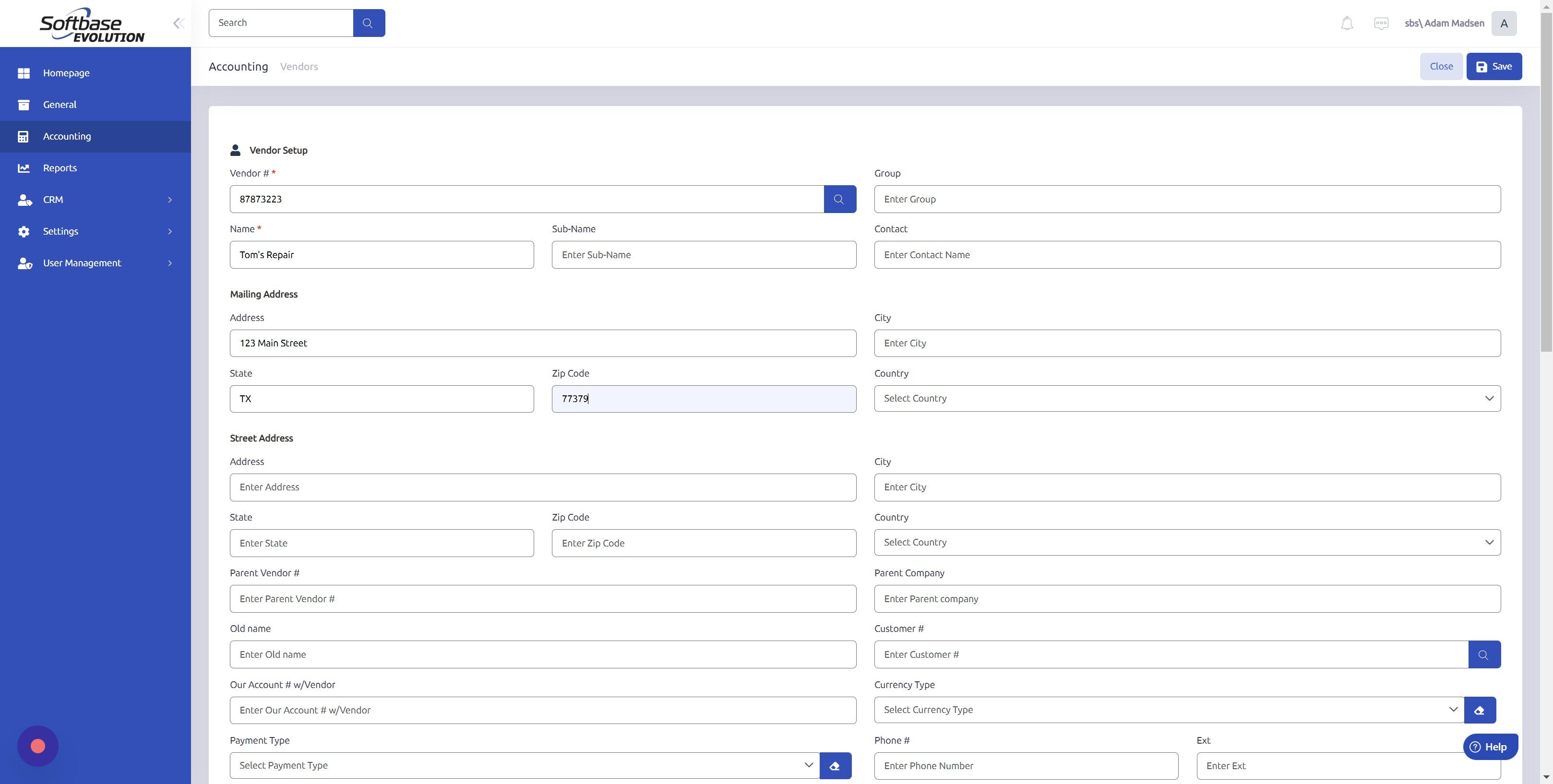Screen dimensions: 1553x784
Task: Click the Close button
Action: [1441, 66]
